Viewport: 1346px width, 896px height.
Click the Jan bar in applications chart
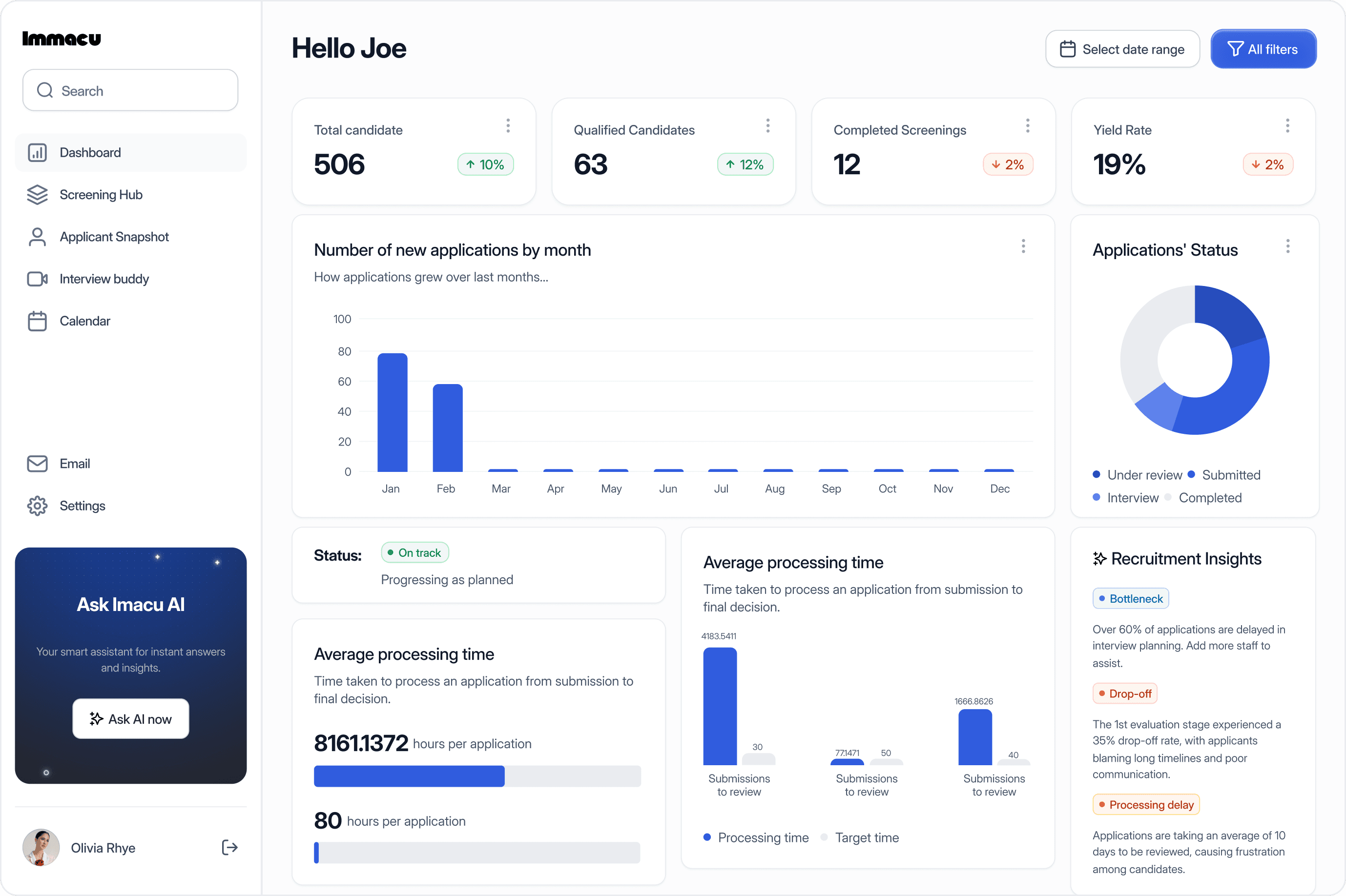coord(392,412)
